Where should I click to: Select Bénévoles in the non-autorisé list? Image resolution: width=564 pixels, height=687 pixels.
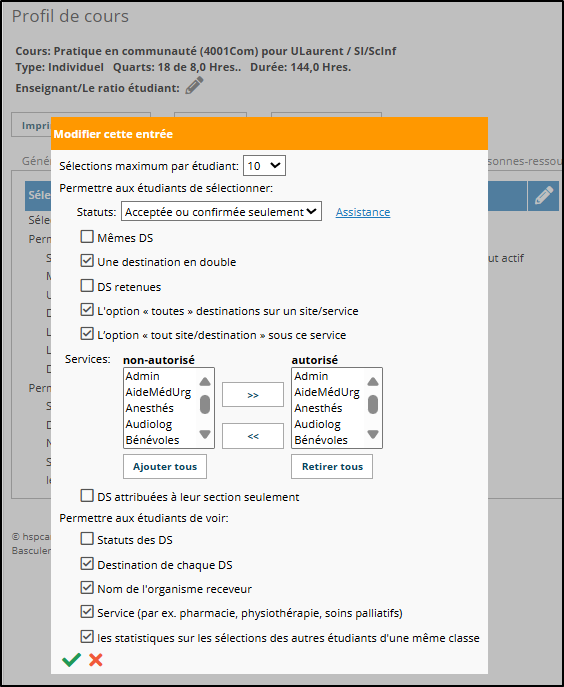(153, 440)
